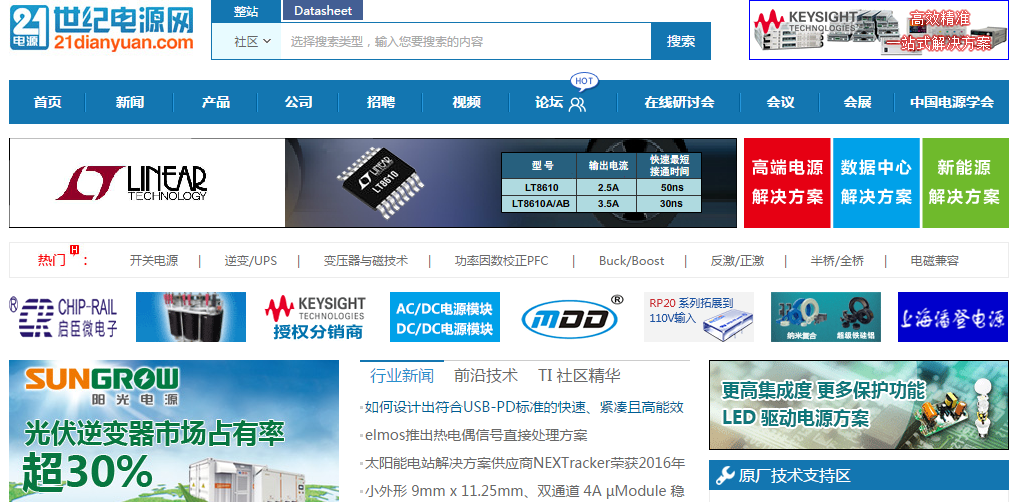
Task: Open the green 新能源解决方案 tile
Action: [964, 183]
